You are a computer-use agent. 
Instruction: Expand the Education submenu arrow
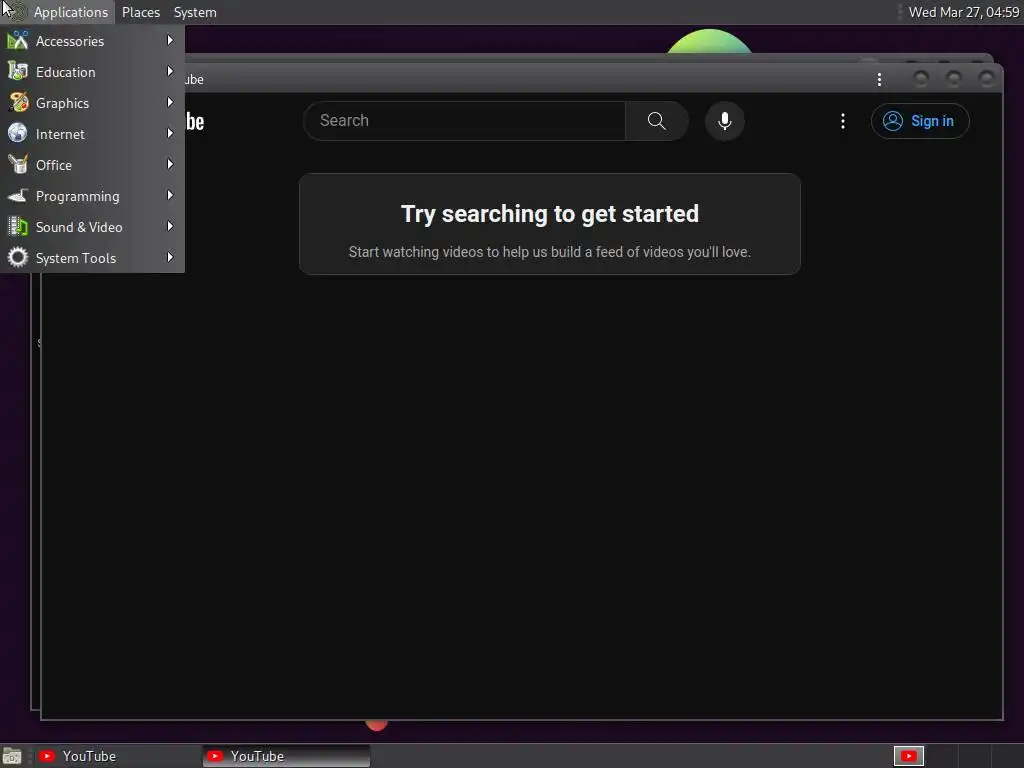pos(170,71)
